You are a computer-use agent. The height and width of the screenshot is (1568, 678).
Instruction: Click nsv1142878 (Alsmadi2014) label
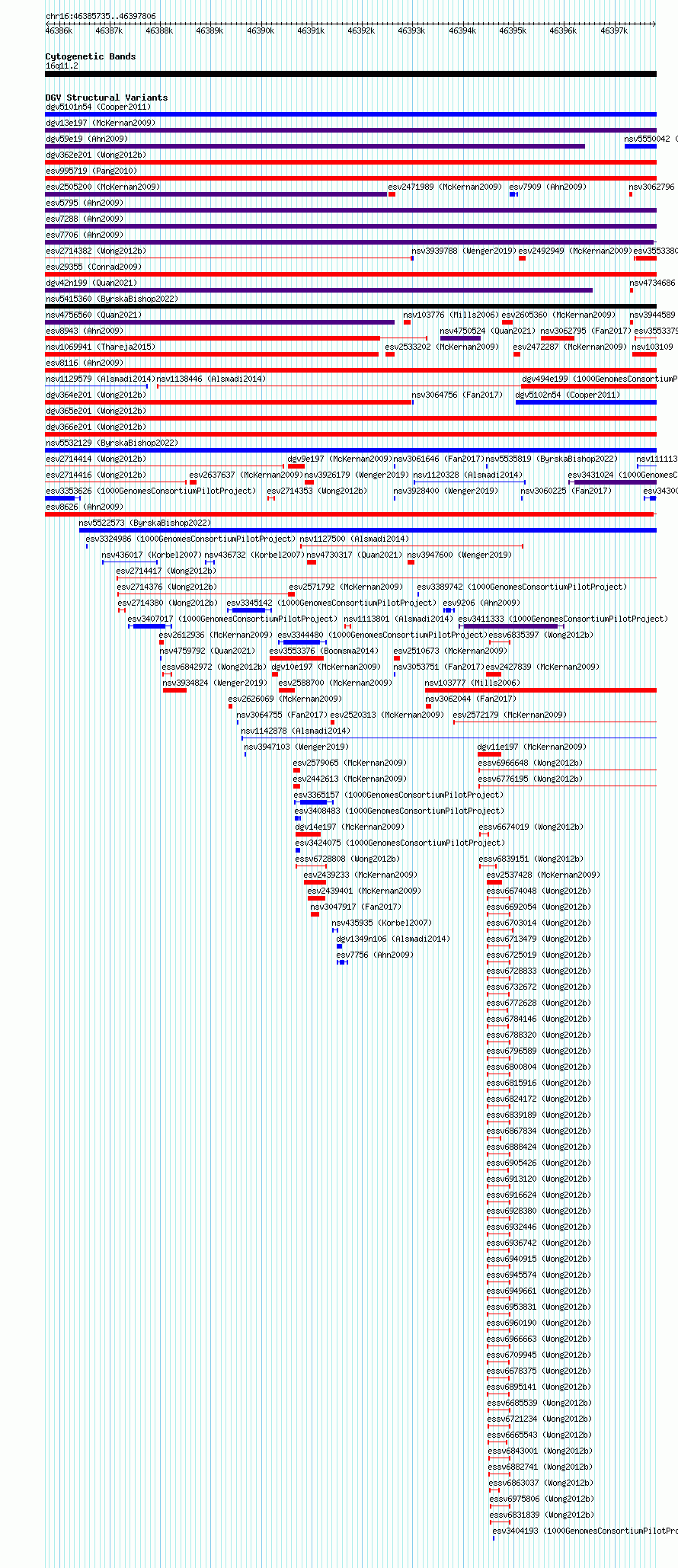tap(296, 731)
